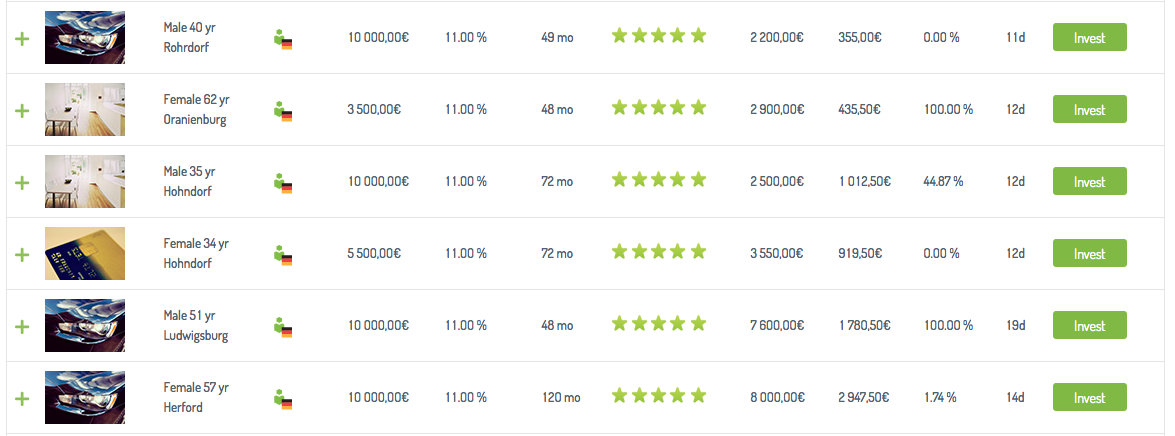Invest in the Female 62 yr Oranienburg loan
This screenshot has width=1175, height=436.
point(1089,110)
